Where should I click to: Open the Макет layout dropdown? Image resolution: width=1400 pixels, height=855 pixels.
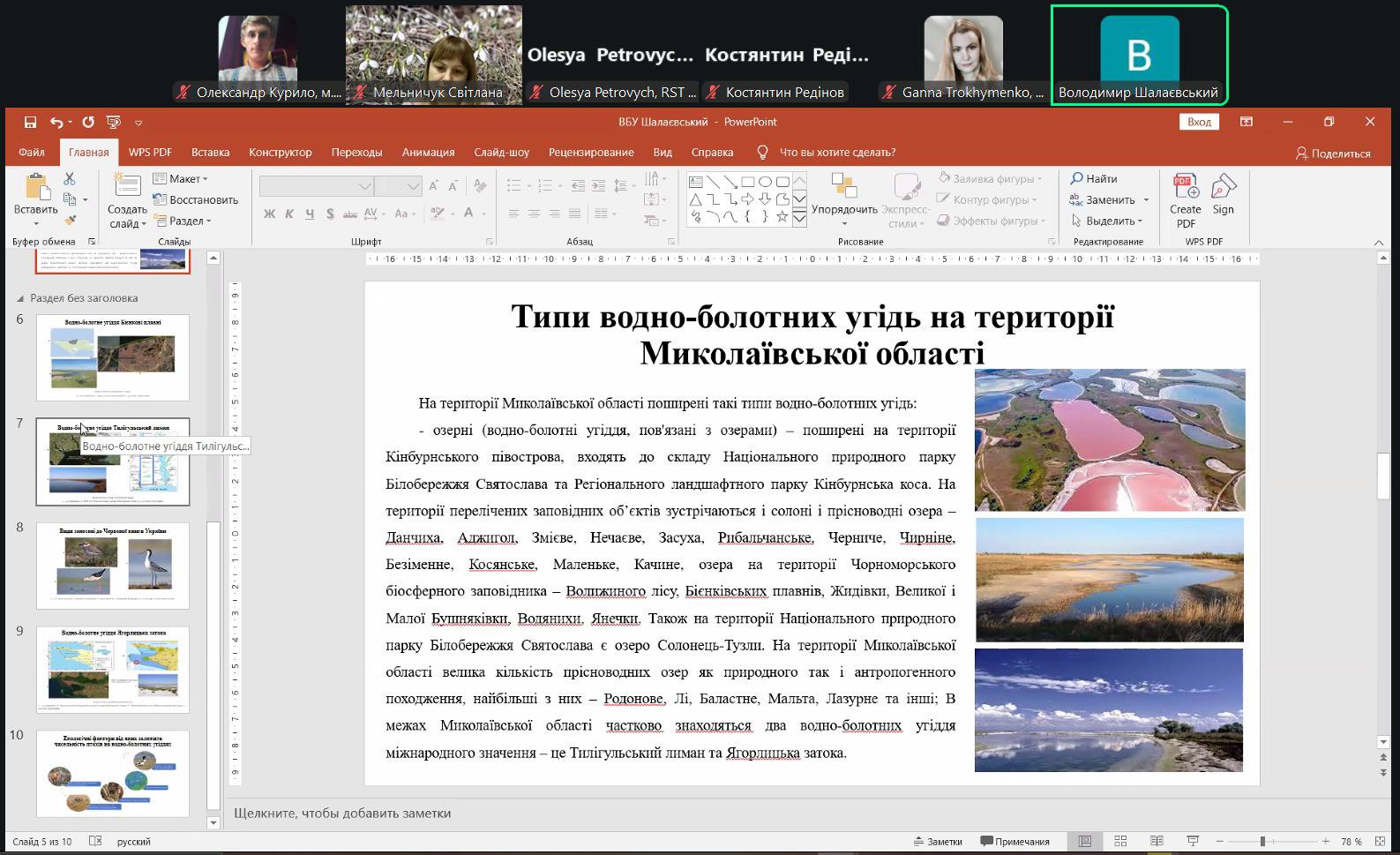(x=182, y=179)
